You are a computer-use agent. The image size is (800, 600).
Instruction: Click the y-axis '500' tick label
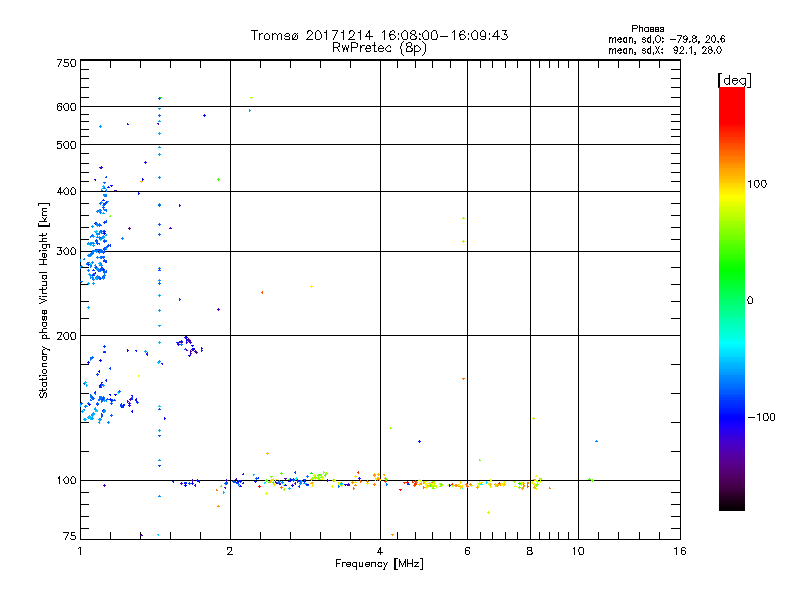point(66,145)
